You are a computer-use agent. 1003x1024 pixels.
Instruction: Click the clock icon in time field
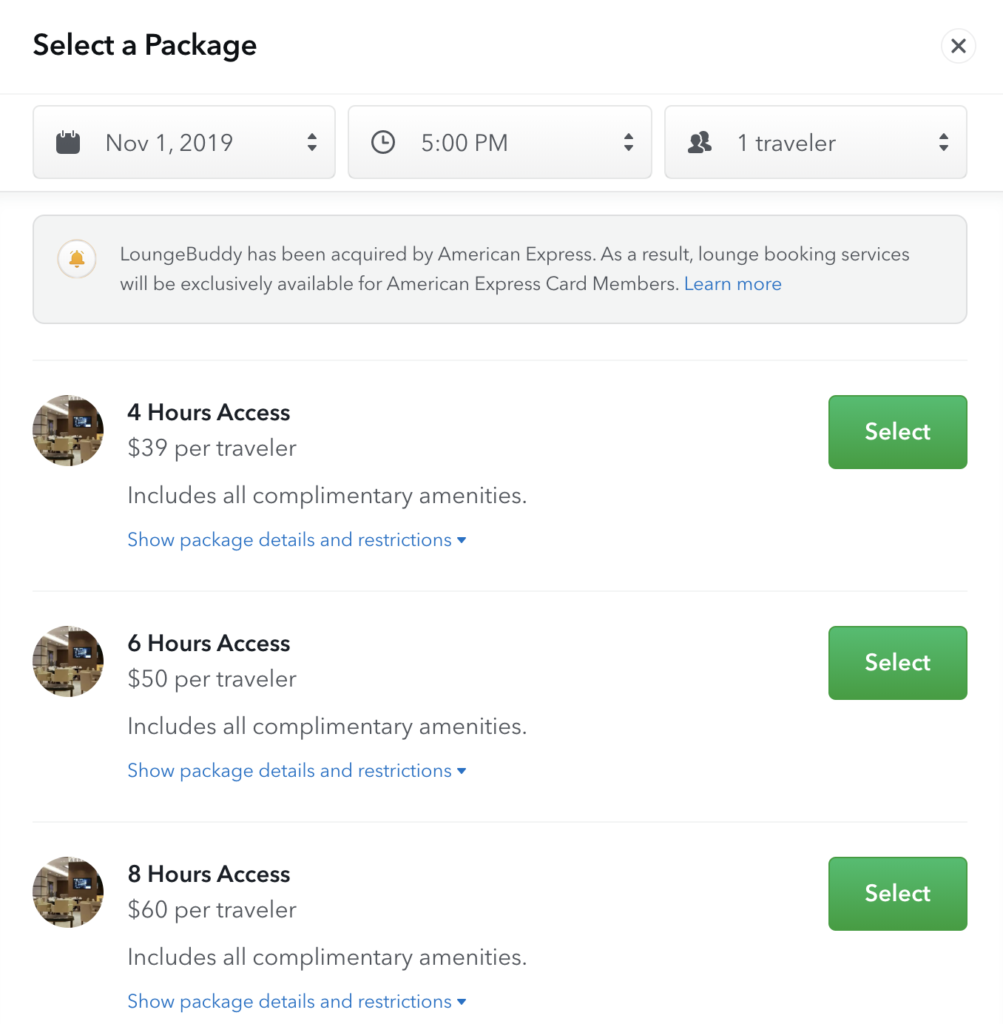point(383,143)
